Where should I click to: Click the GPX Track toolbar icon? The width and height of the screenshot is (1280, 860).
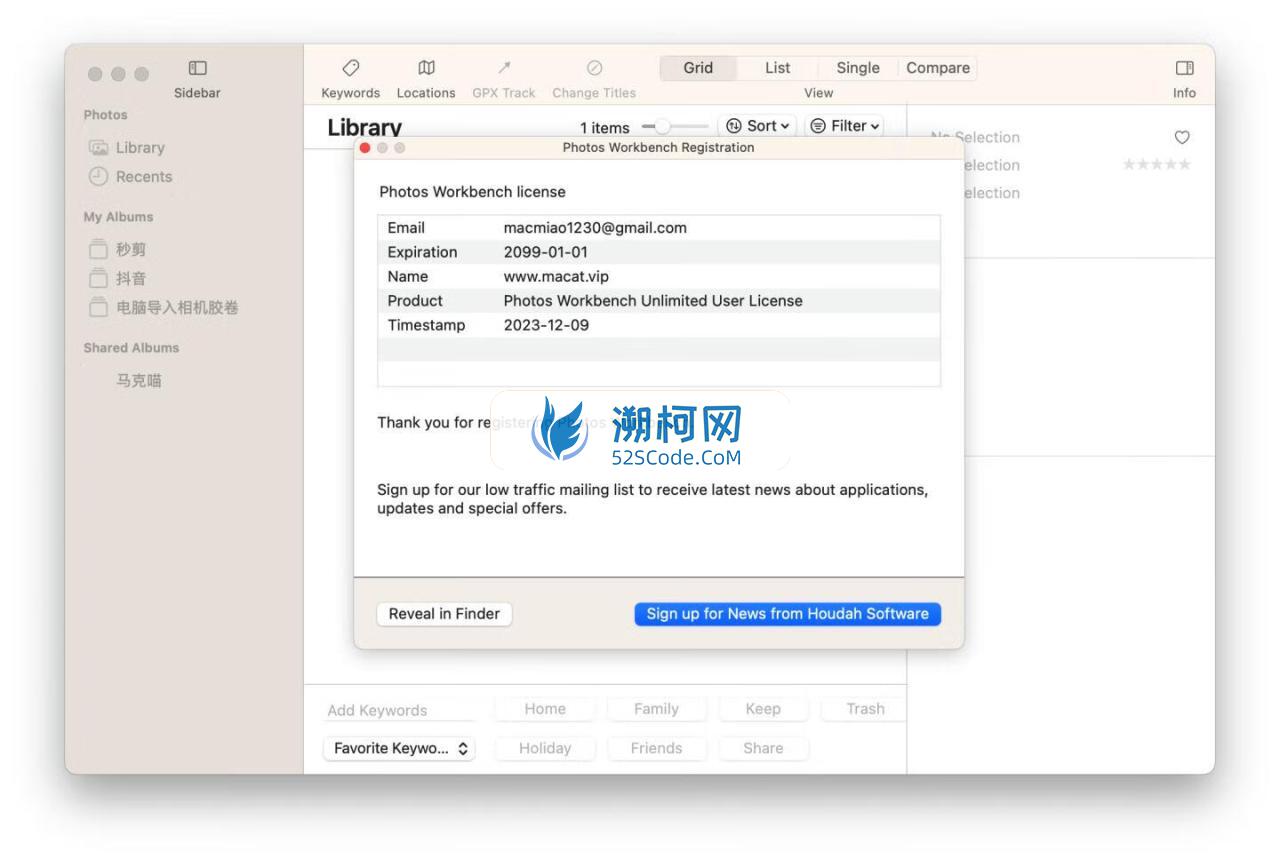click(x=504, y=68)
